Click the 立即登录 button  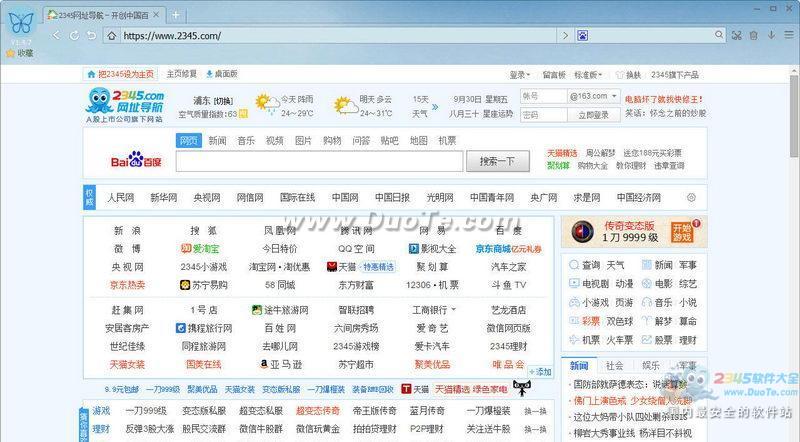coord(594,115)
